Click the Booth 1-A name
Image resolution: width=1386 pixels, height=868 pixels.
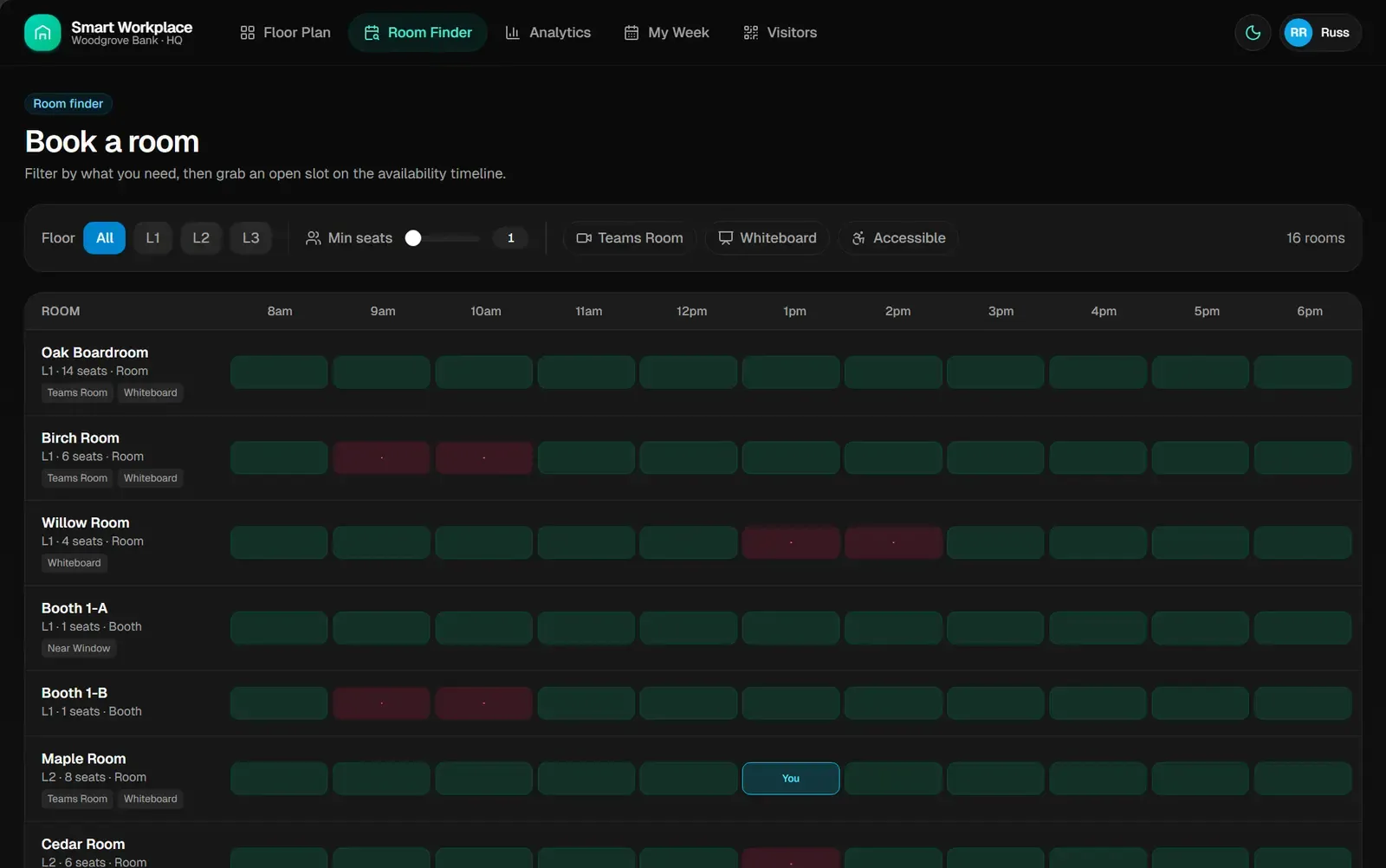coord(74,608)
